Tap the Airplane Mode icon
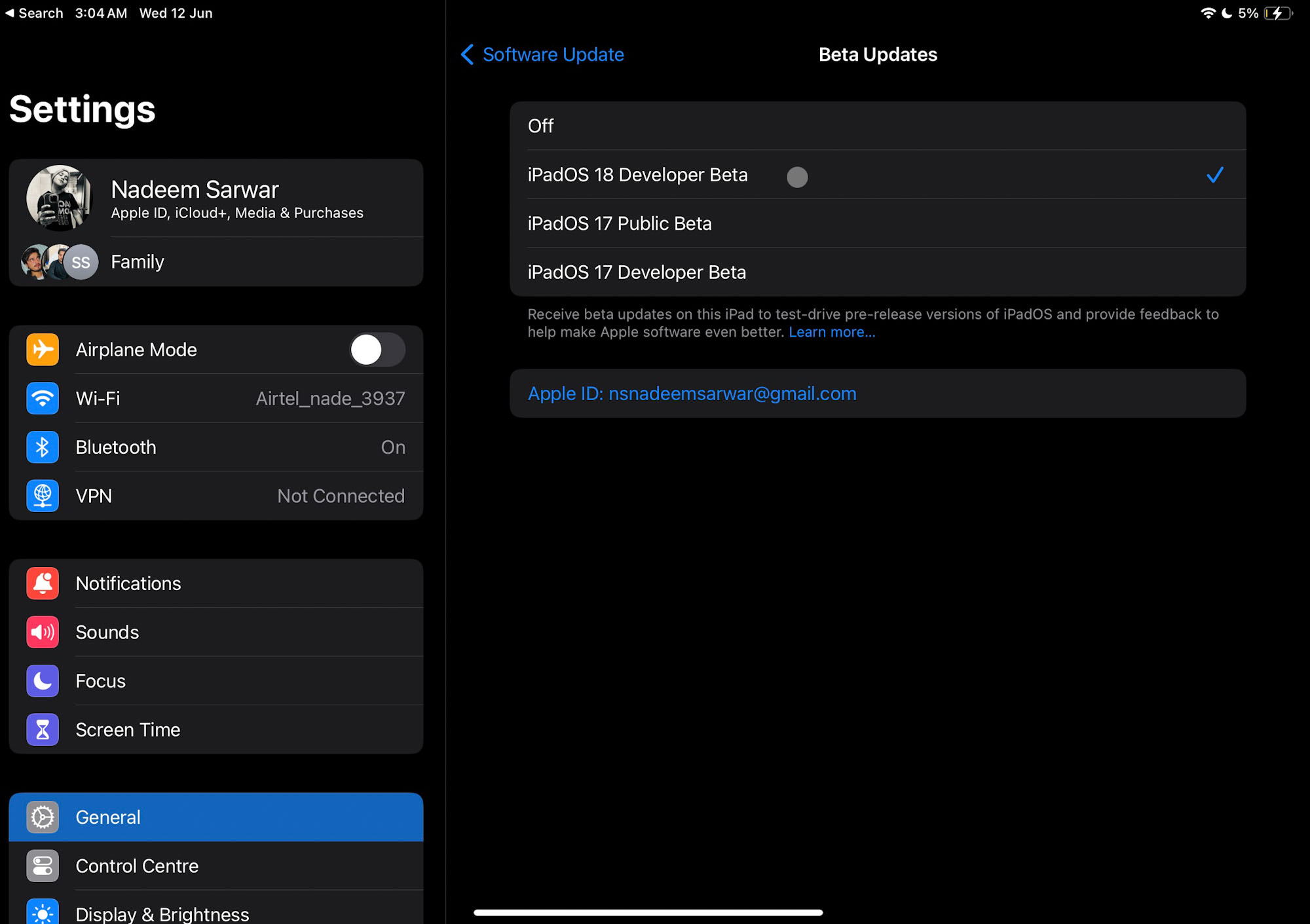Viewport: 1310px width, 924px height. click(42, 349)
